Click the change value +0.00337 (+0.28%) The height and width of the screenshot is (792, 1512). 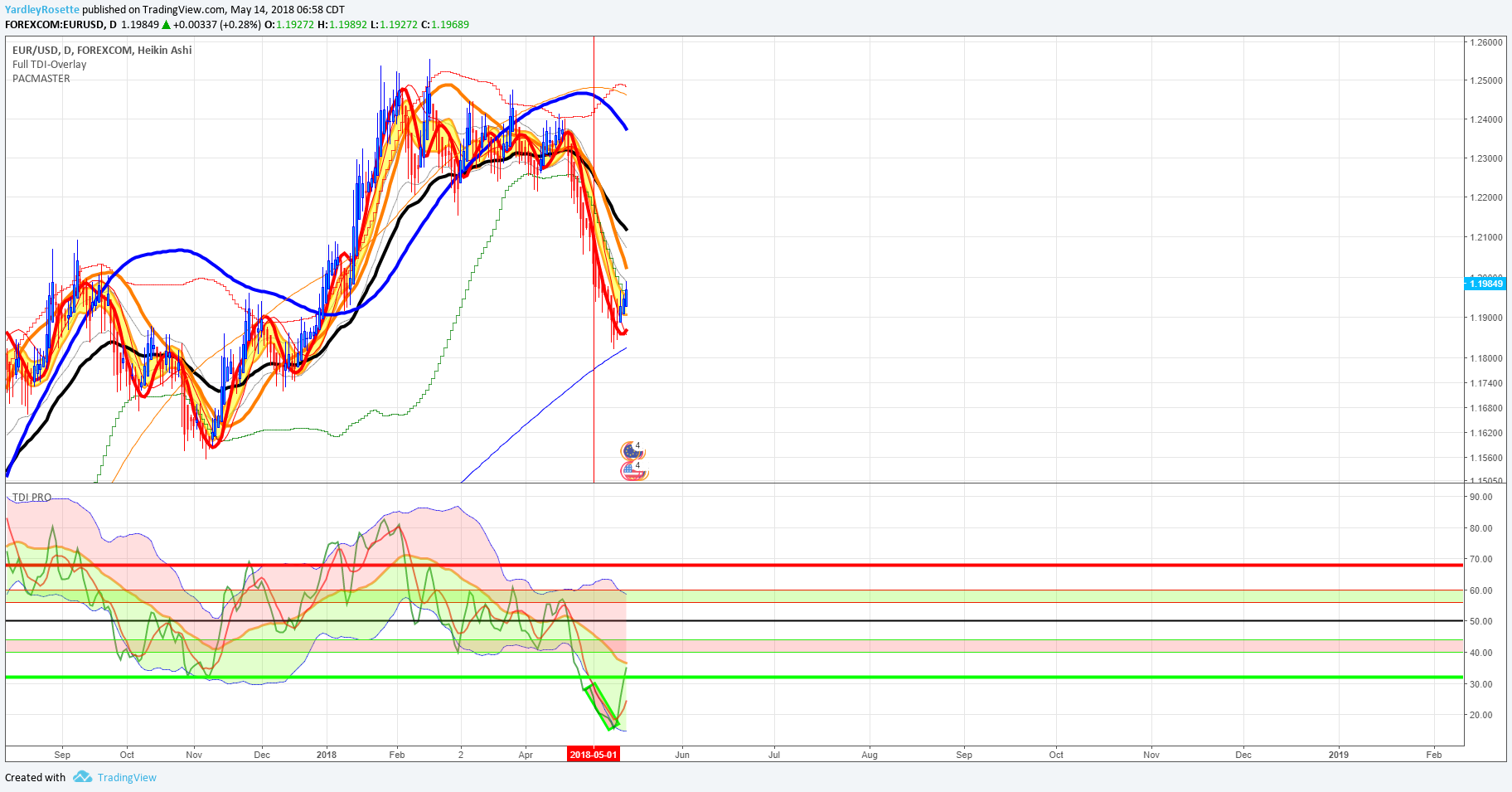[217, 25]
